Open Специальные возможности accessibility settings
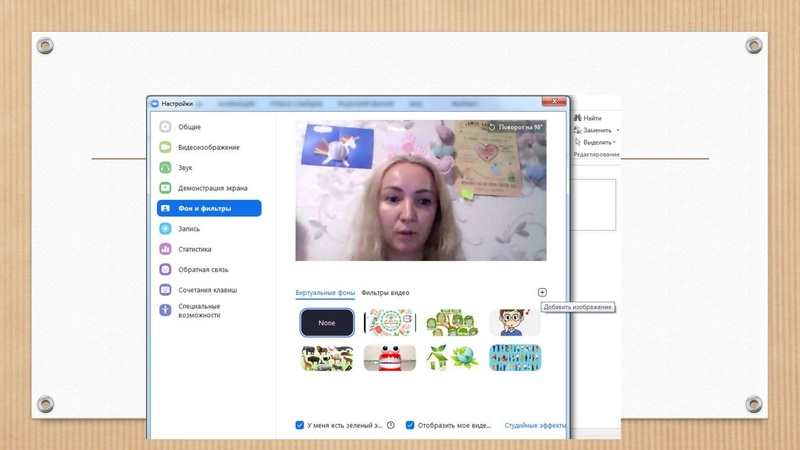The image size is (800, 450). pyautogui.click(x=199, y=310)
